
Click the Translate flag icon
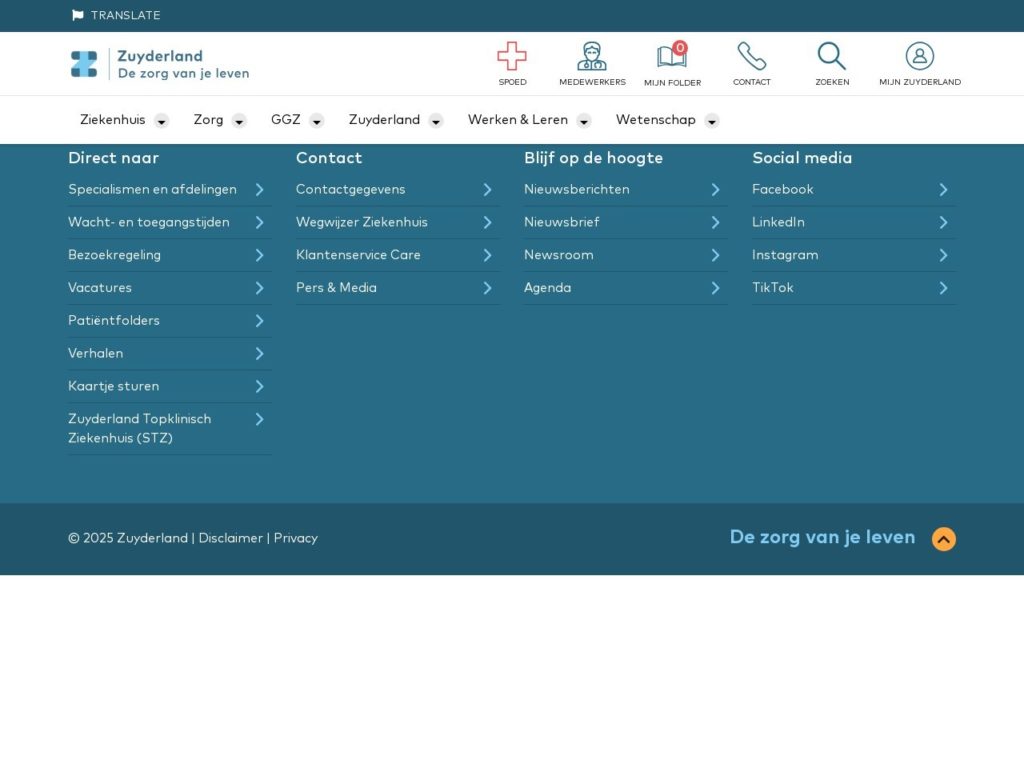coord(78,15)
